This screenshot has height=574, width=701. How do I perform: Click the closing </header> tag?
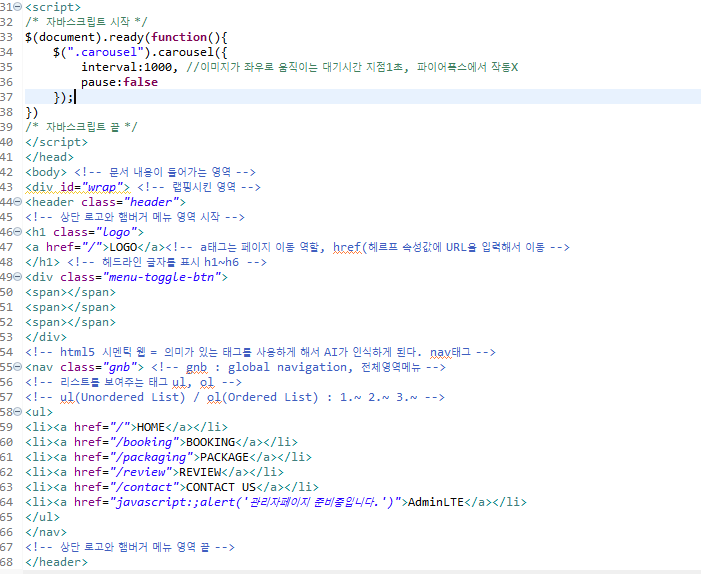pyautogui.click(x=56, y=562)
